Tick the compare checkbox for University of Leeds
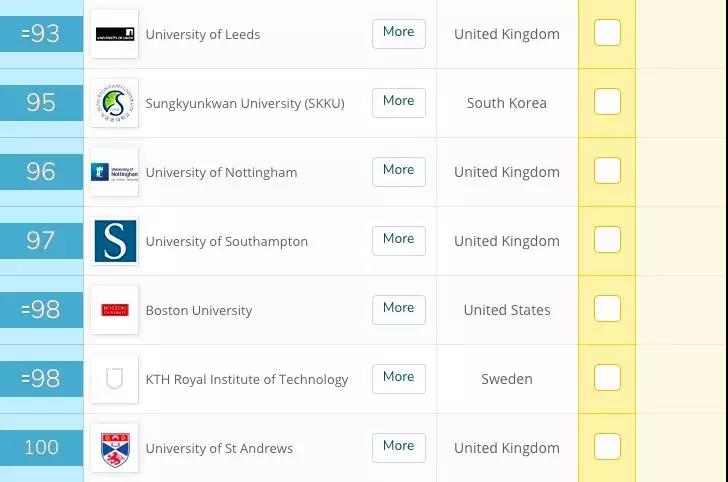Viewport: 728px width, 482px height. 607,33
